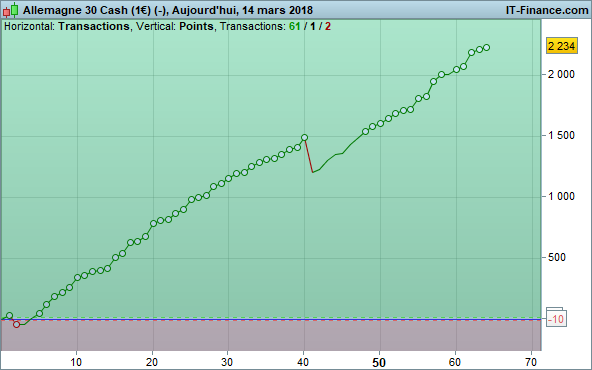Click the bold 50 horizontal axis label
The width and height of the screenshot is (592, 370).
(x=379, y=363)
